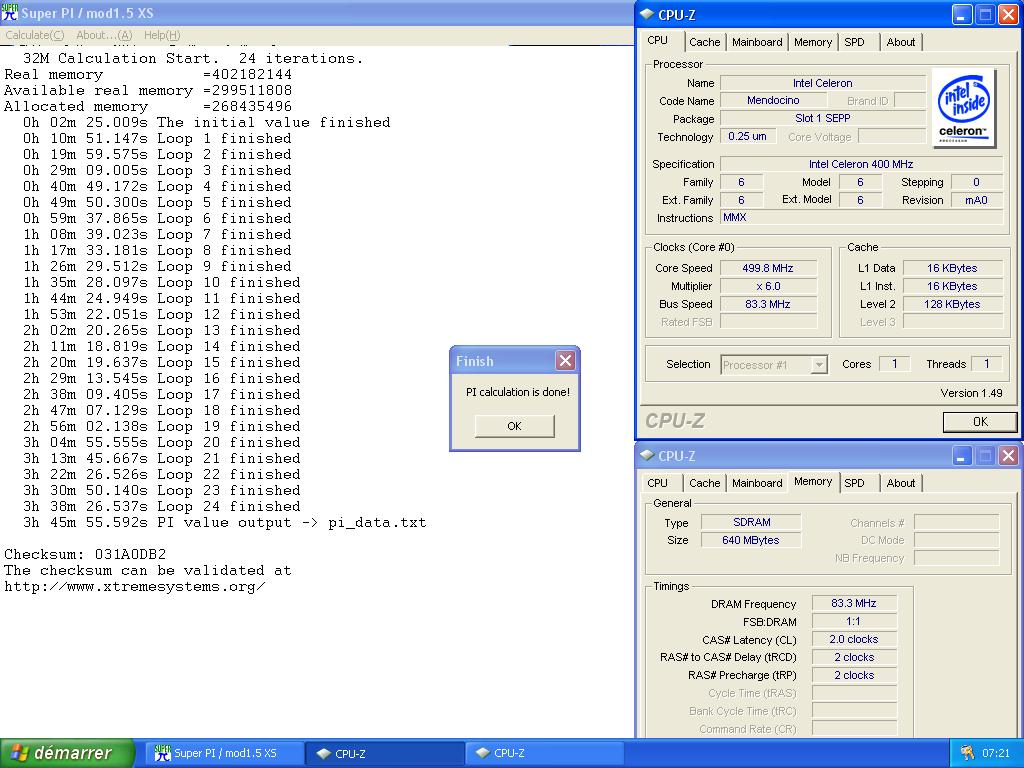The width and height of the screenshot is (1024, 768).
Task: Click the taskbar clock showing 07:21
Action: point(995,753)
